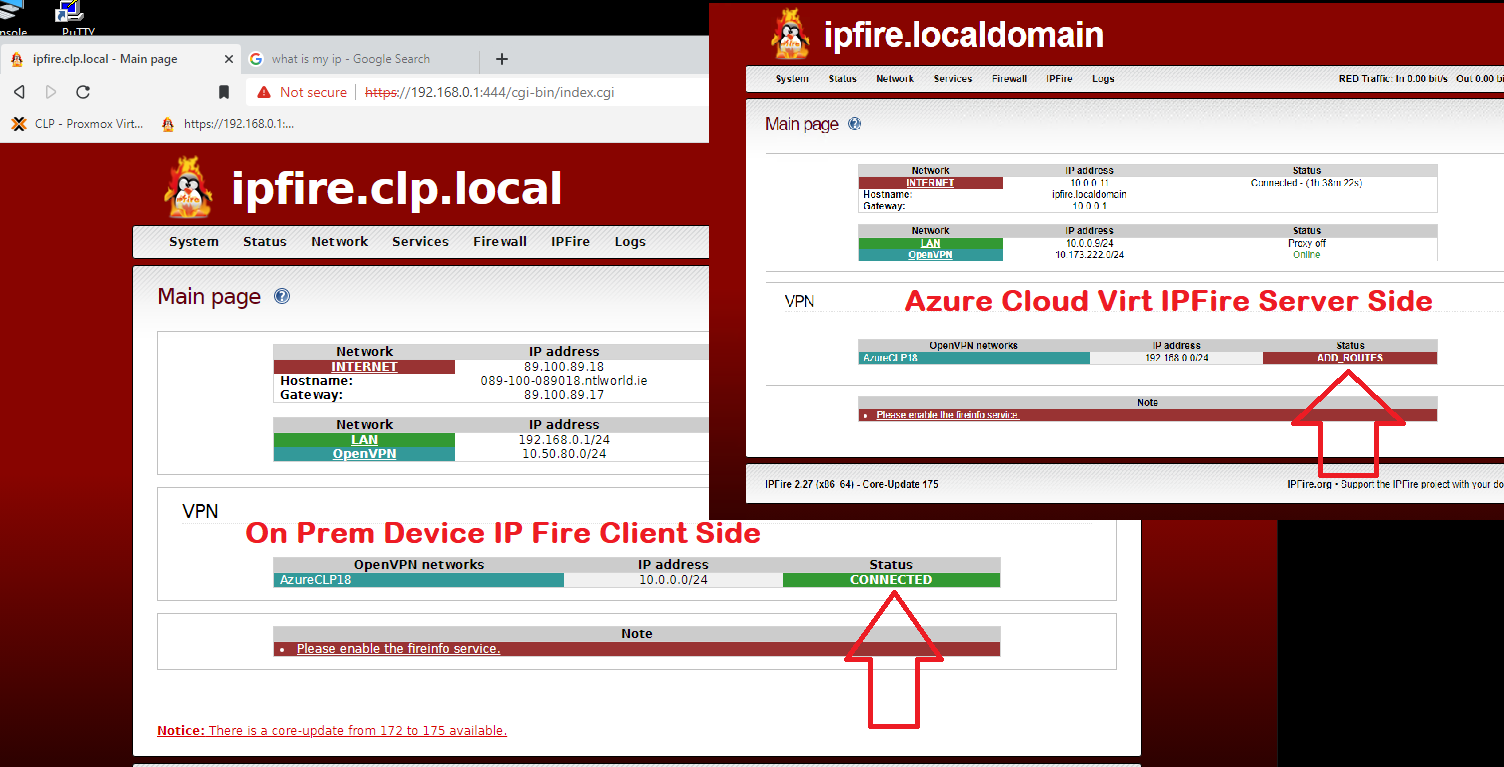Click the help icon beside Main page on ipfire.clp.local
The image size is (1504, 767).
[x=282, y=296]
